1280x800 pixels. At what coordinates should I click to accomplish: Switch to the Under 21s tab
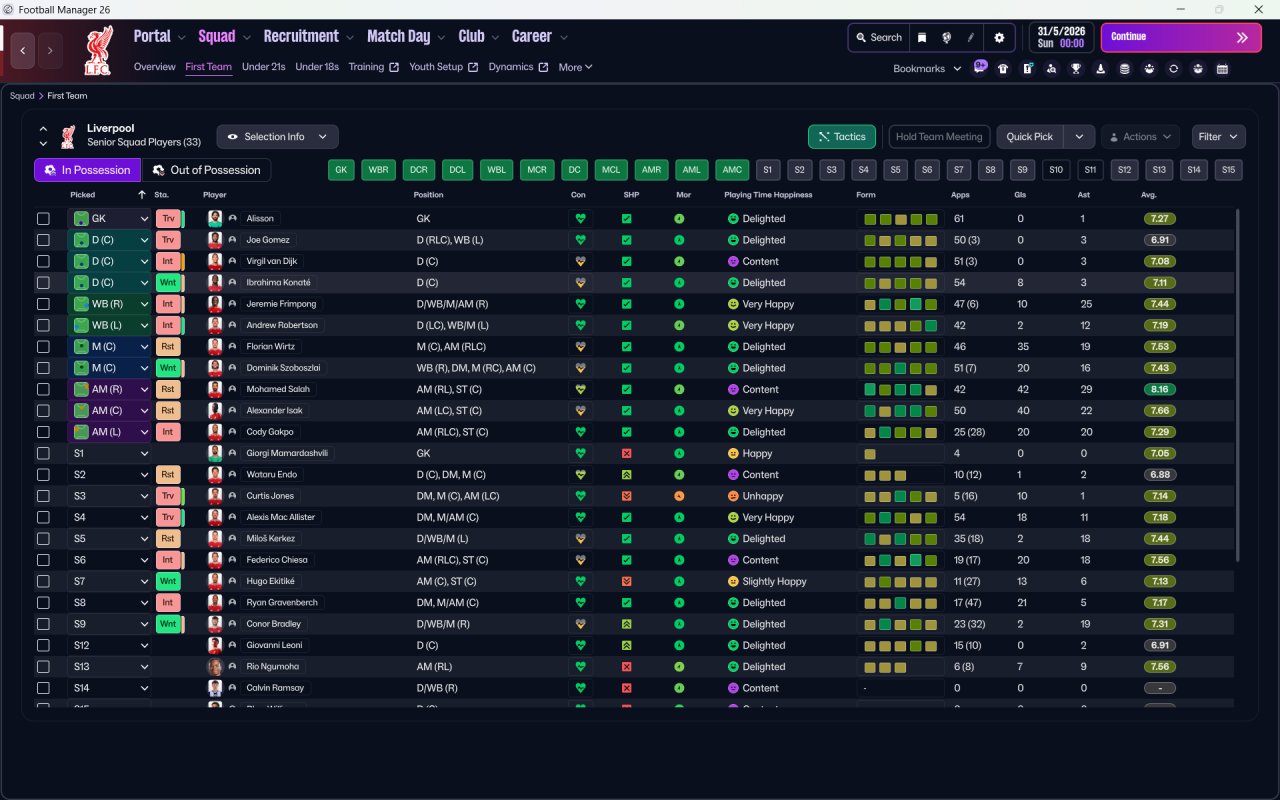tap(264, 67)
